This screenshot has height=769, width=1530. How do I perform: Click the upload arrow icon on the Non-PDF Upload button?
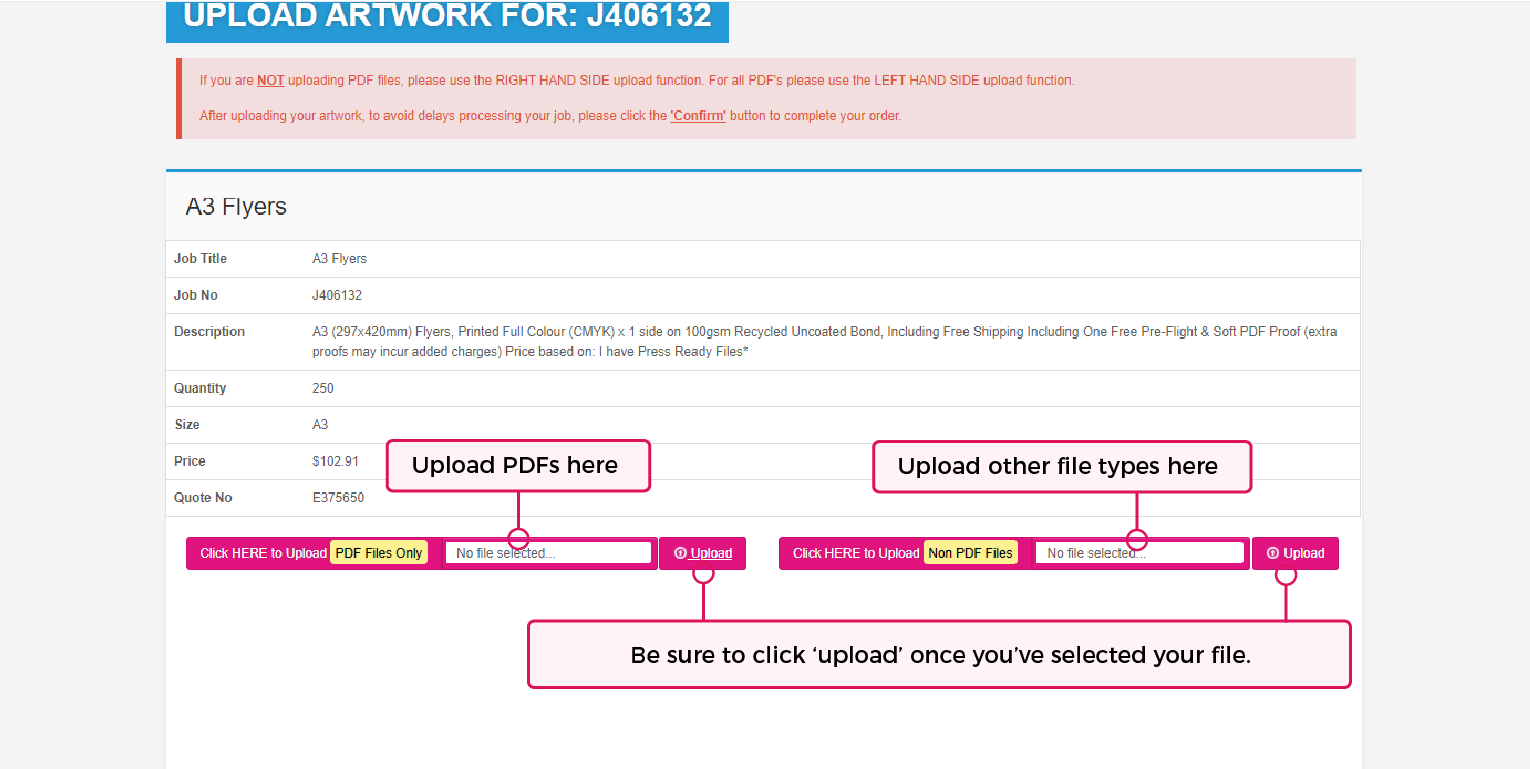pyautogui.click(x=1271, y=553)
